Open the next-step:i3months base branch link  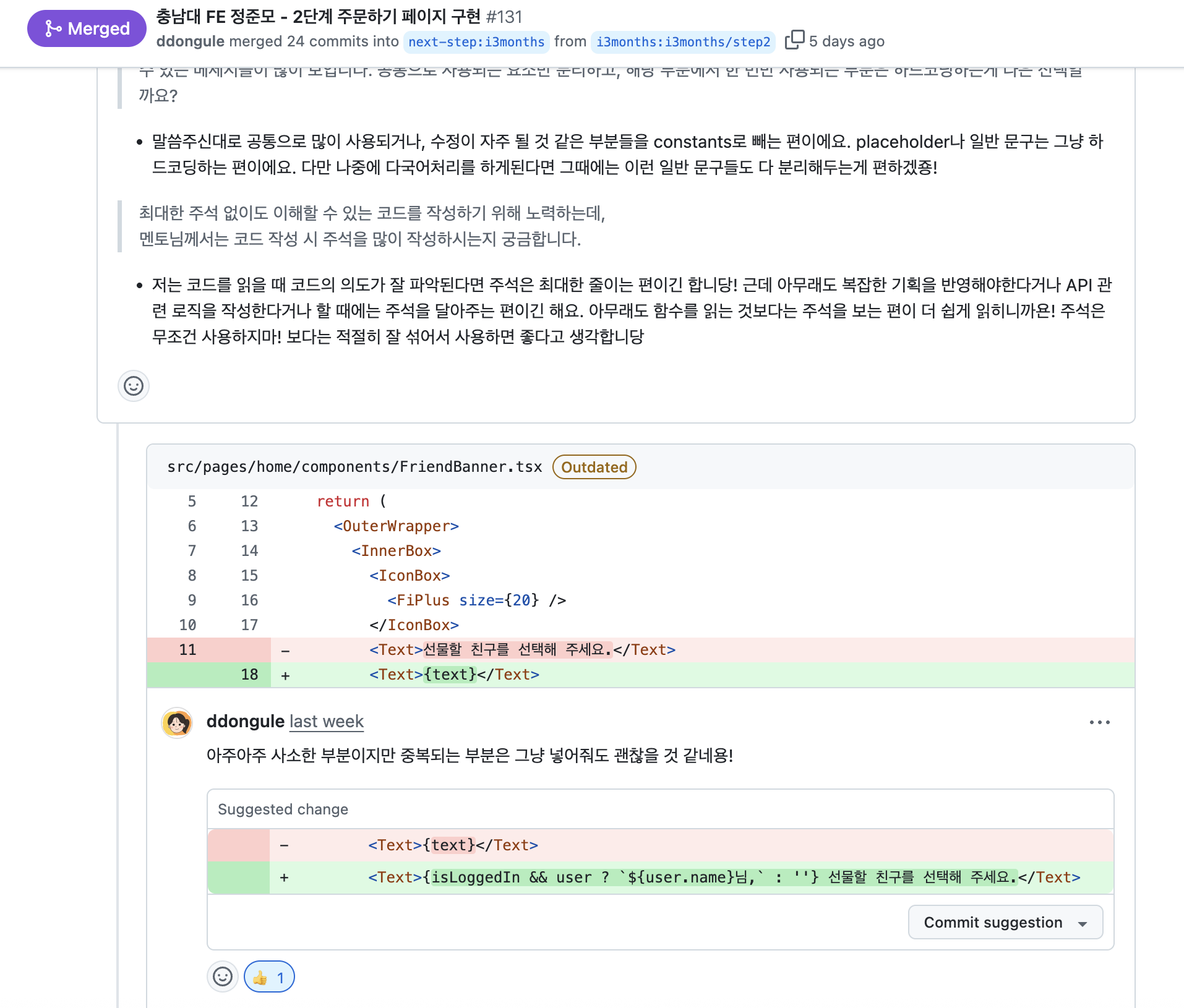476,41
